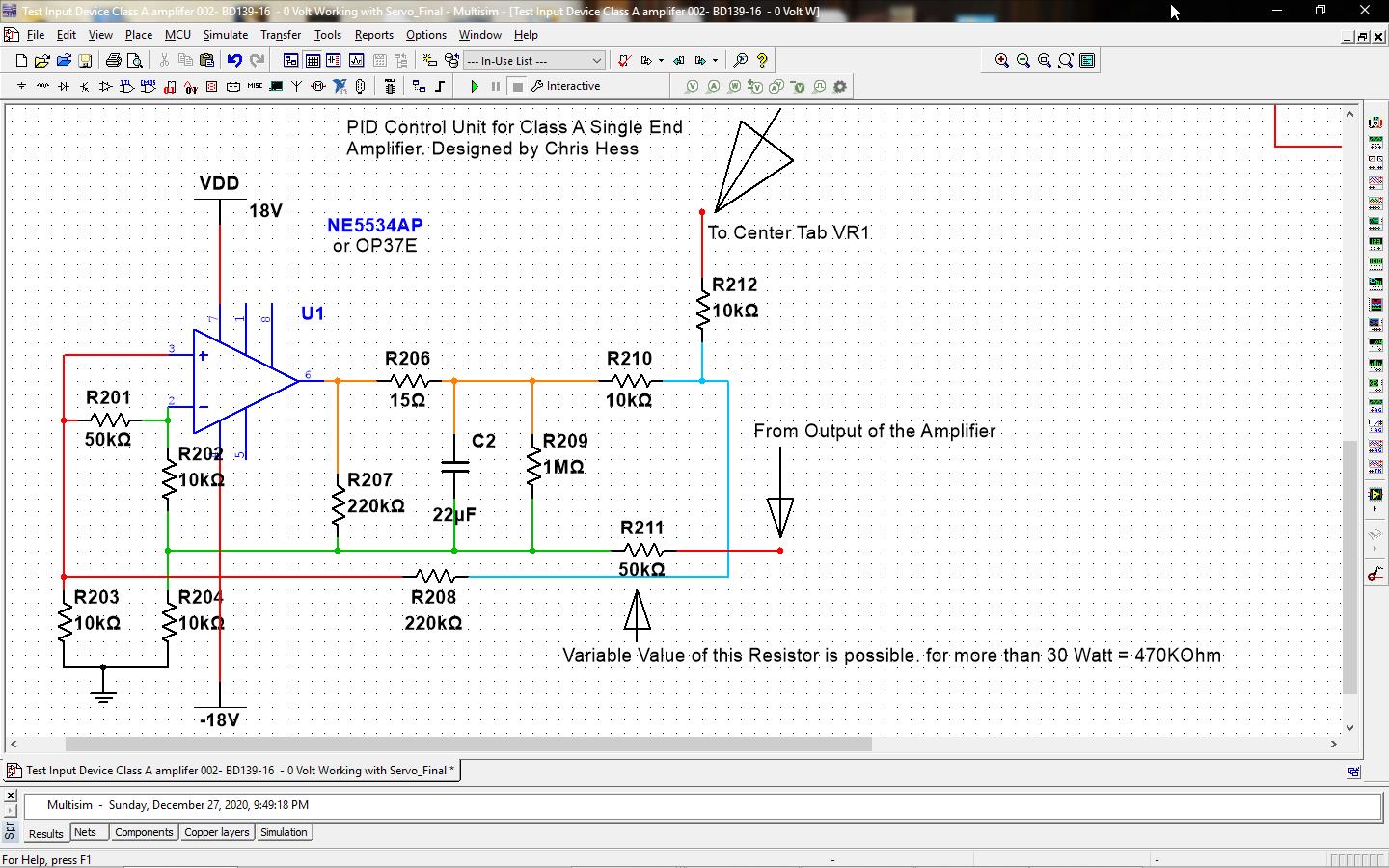Click the Electrical rules check icon
1389x868 pixels.
624,60
